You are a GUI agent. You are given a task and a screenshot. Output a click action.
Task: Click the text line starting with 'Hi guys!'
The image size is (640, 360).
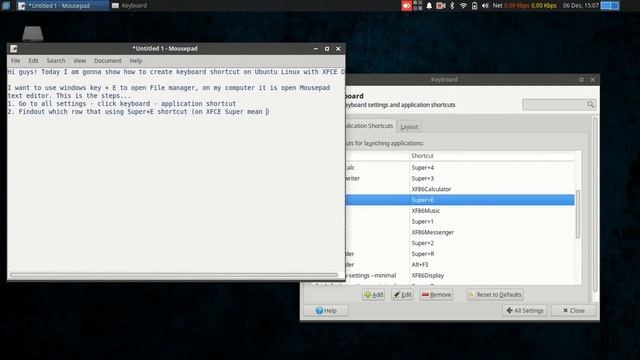176,72
